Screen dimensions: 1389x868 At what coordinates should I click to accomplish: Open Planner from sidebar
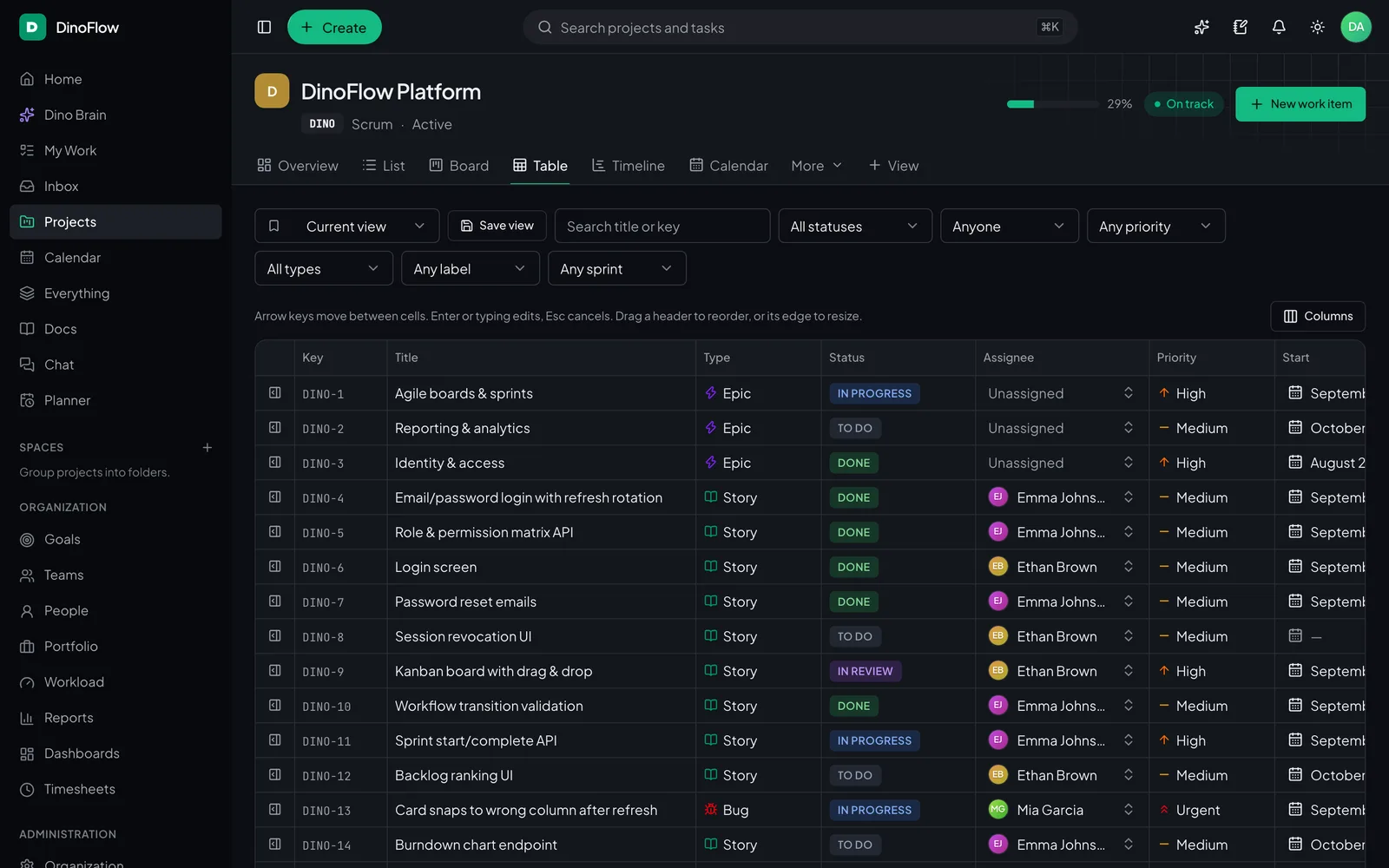click(x=115, y=400)
